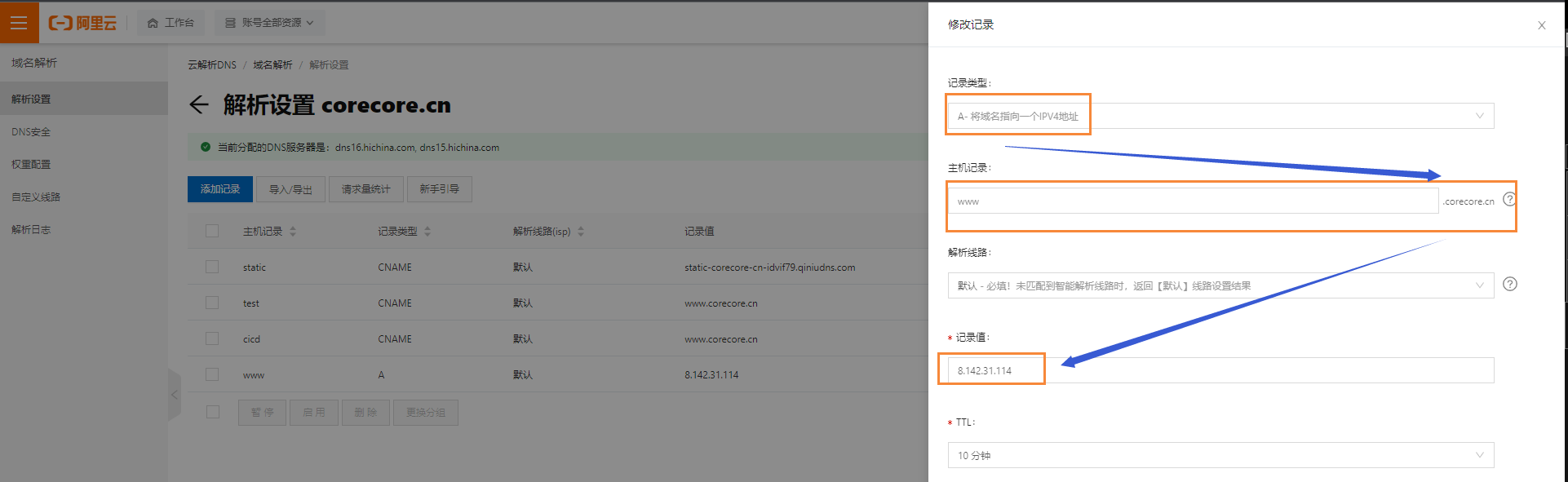
Task: Check the test record row
Action: pyautogui.click(x=212, y=303)
